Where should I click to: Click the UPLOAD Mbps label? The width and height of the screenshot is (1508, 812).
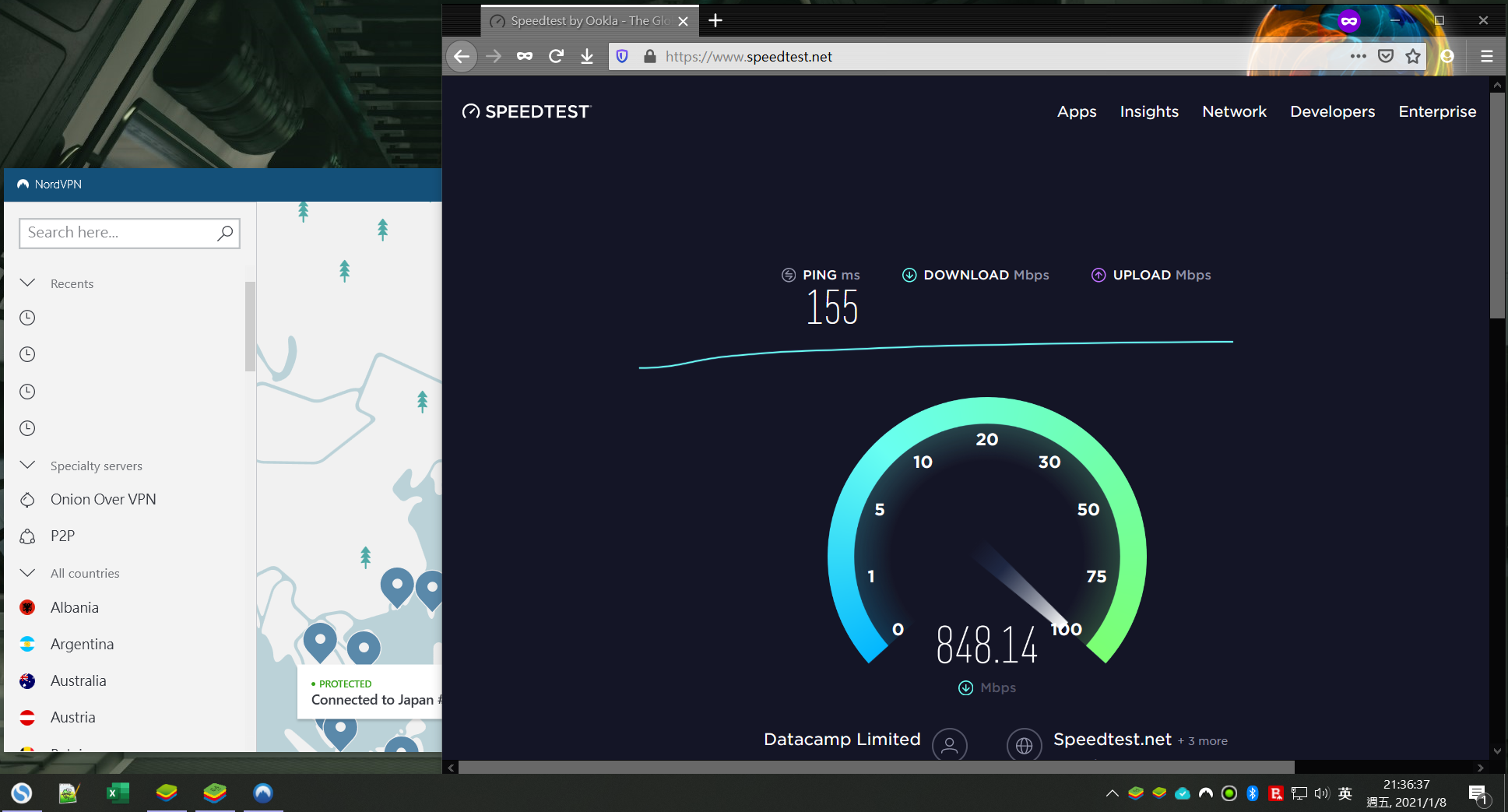(x=1151, y=275)
